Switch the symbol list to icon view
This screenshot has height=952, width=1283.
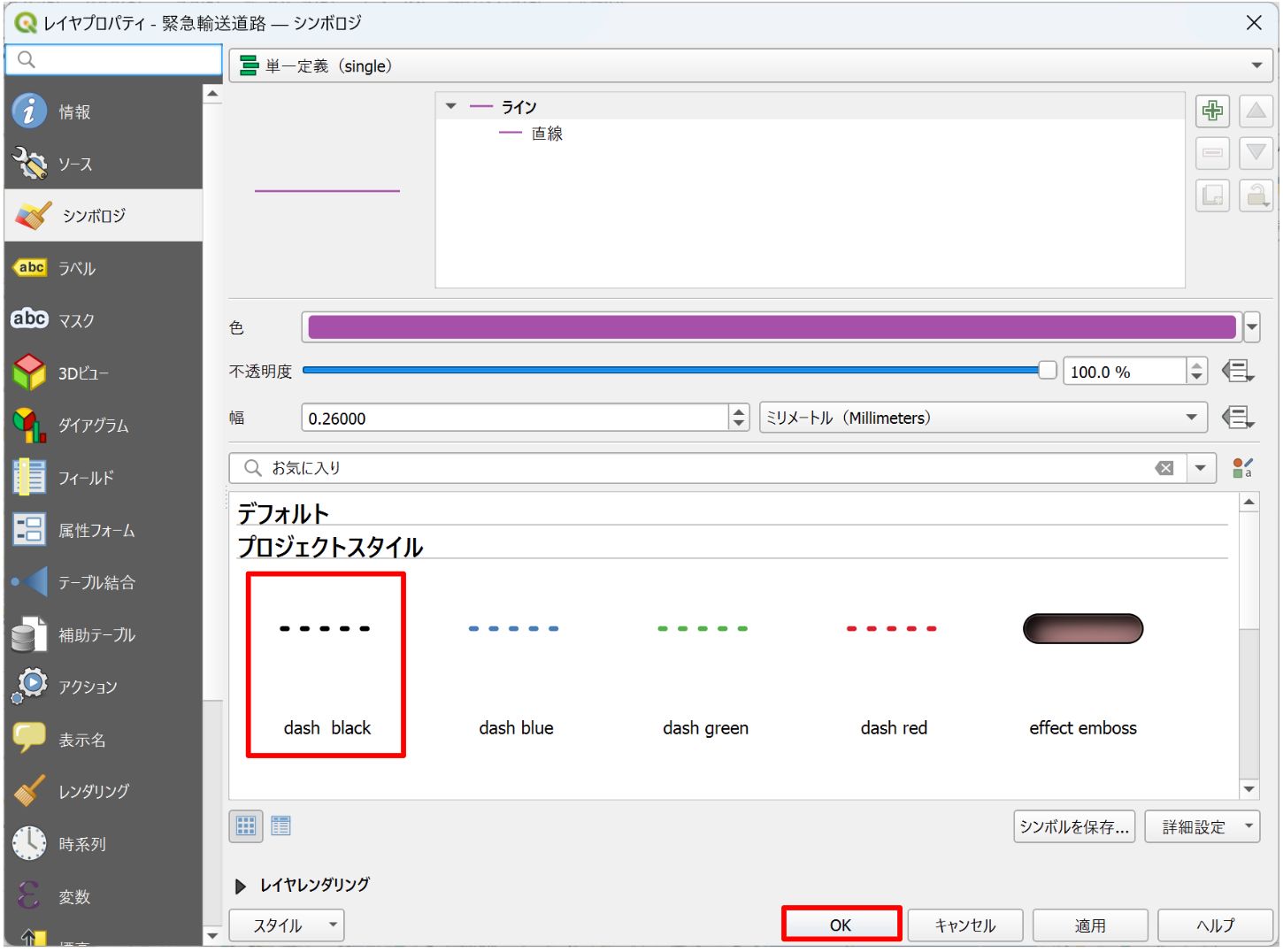(x=246, y=825)
